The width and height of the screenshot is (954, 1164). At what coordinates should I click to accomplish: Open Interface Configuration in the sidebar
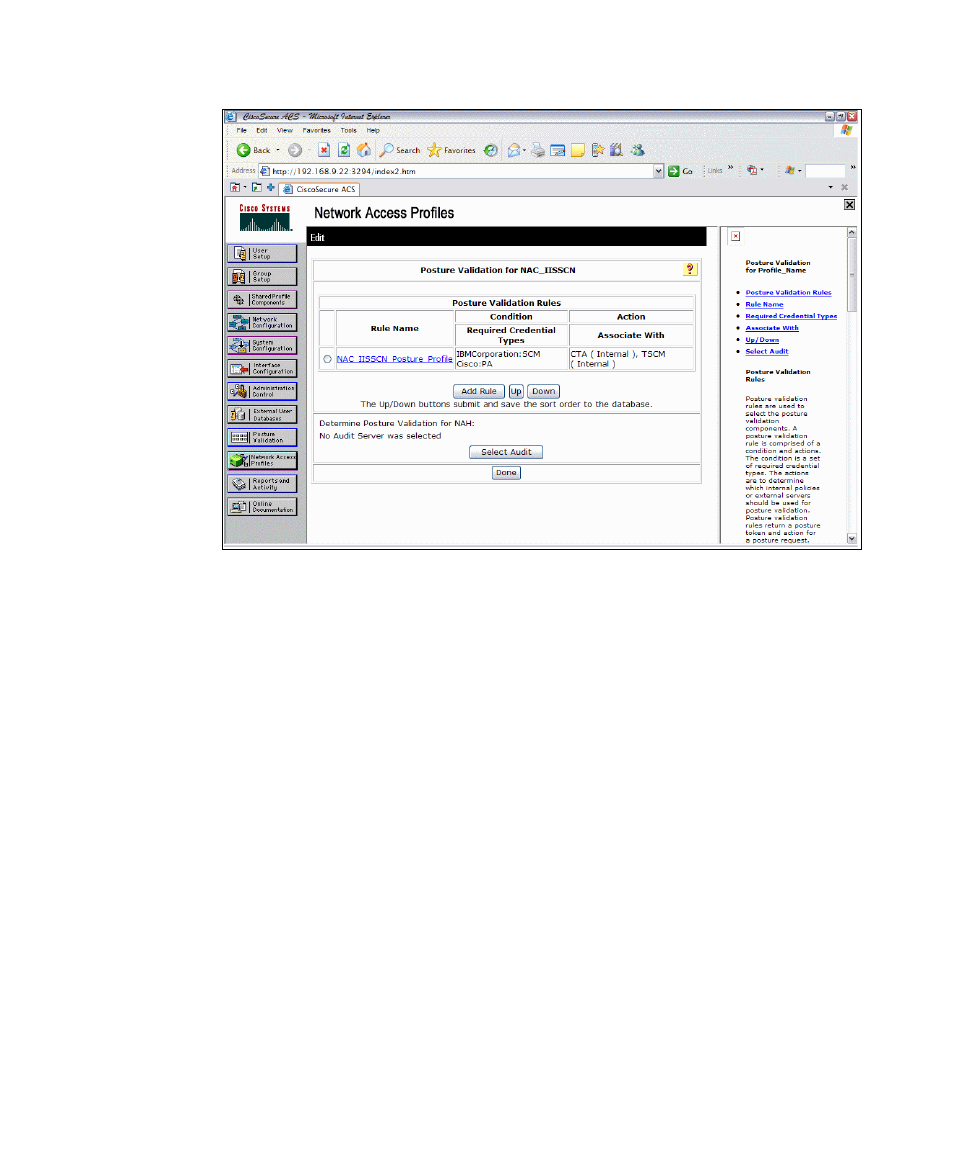pos(262,368)
